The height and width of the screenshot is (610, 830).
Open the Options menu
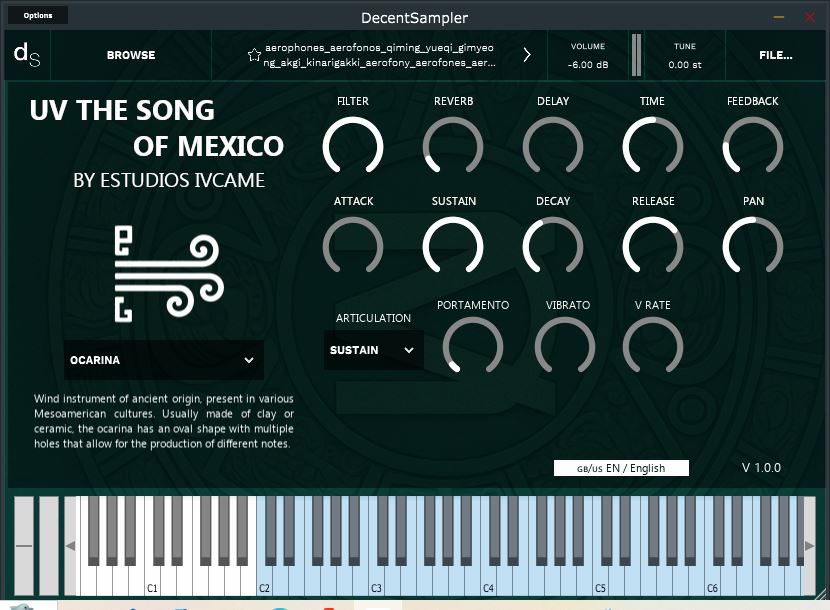coord(38,15)
